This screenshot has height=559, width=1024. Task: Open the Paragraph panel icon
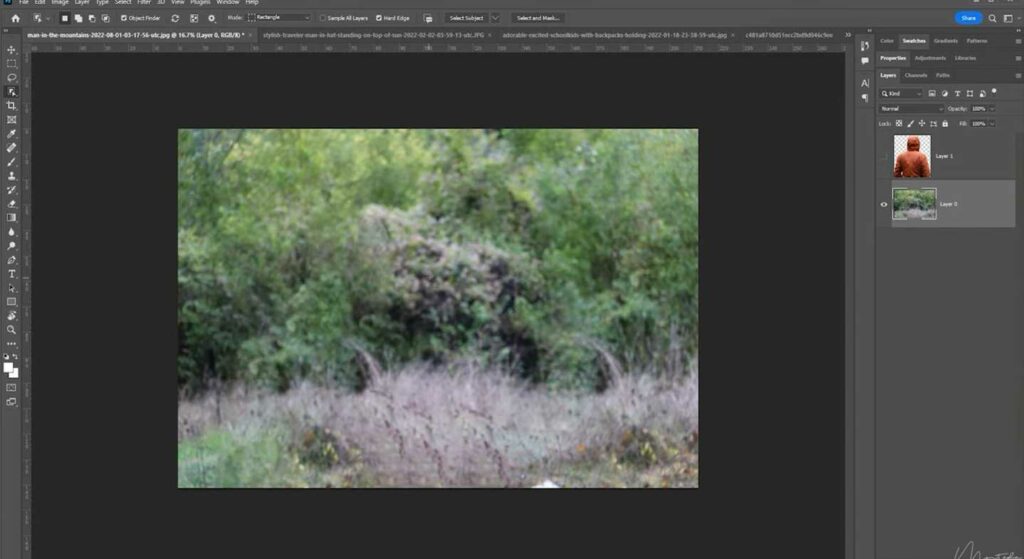tap(865, 98)
